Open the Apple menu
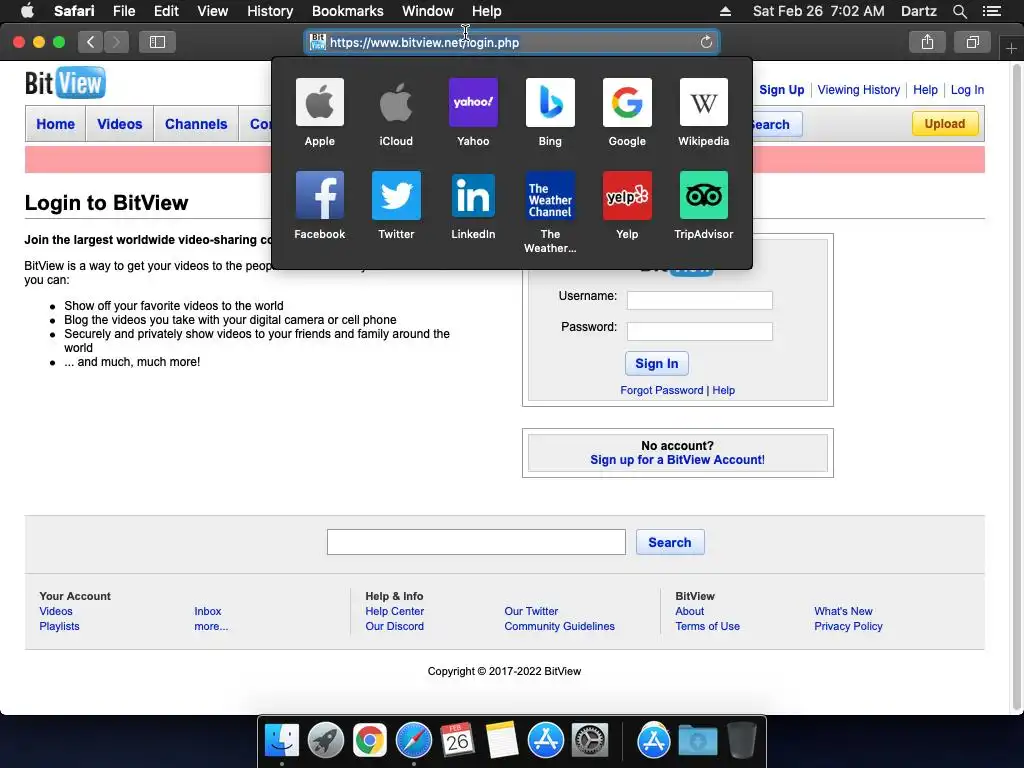This screenshot has width=1024, height=768. [27, 11]
